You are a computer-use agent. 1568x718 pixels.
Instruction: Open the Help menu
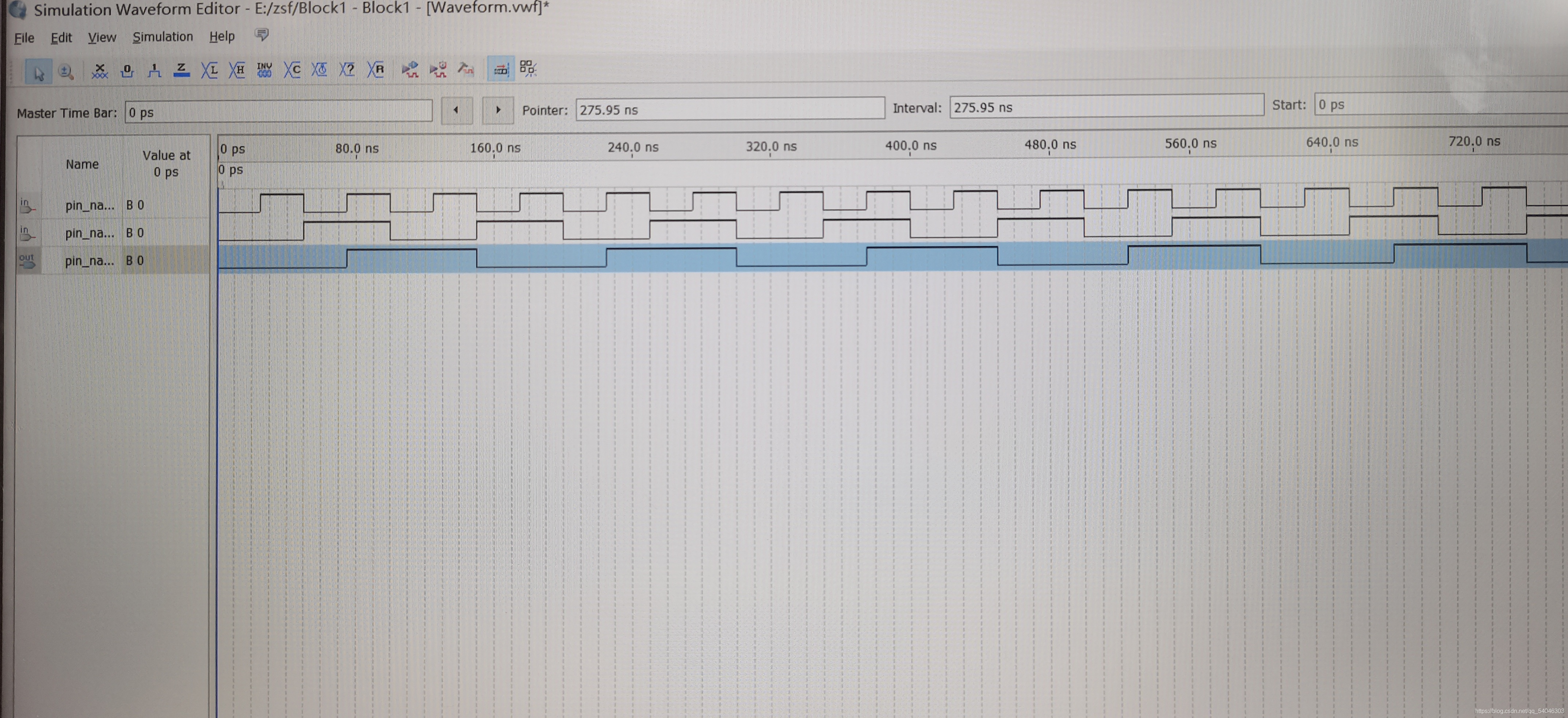(222, 37)
